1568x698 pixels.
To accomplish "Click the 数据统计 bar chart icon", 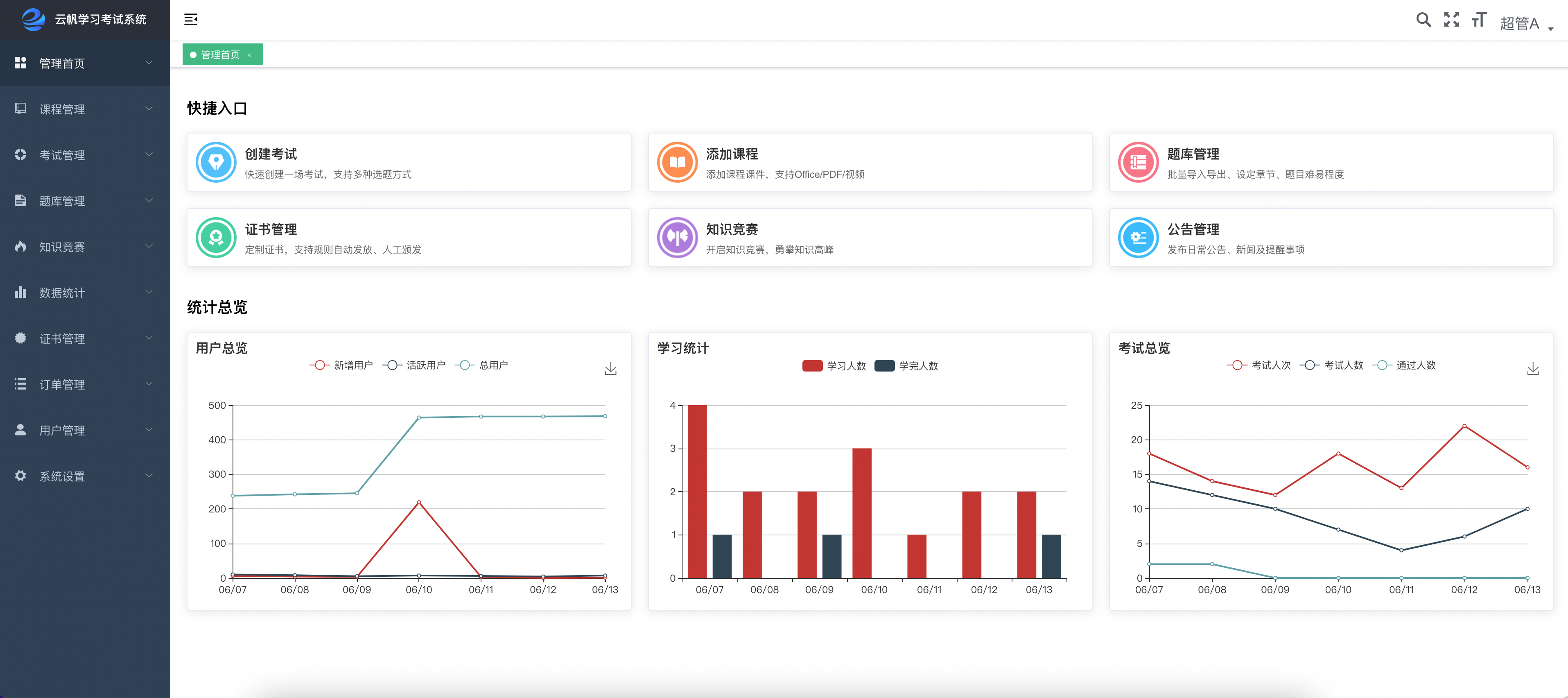I will (21, 292).
